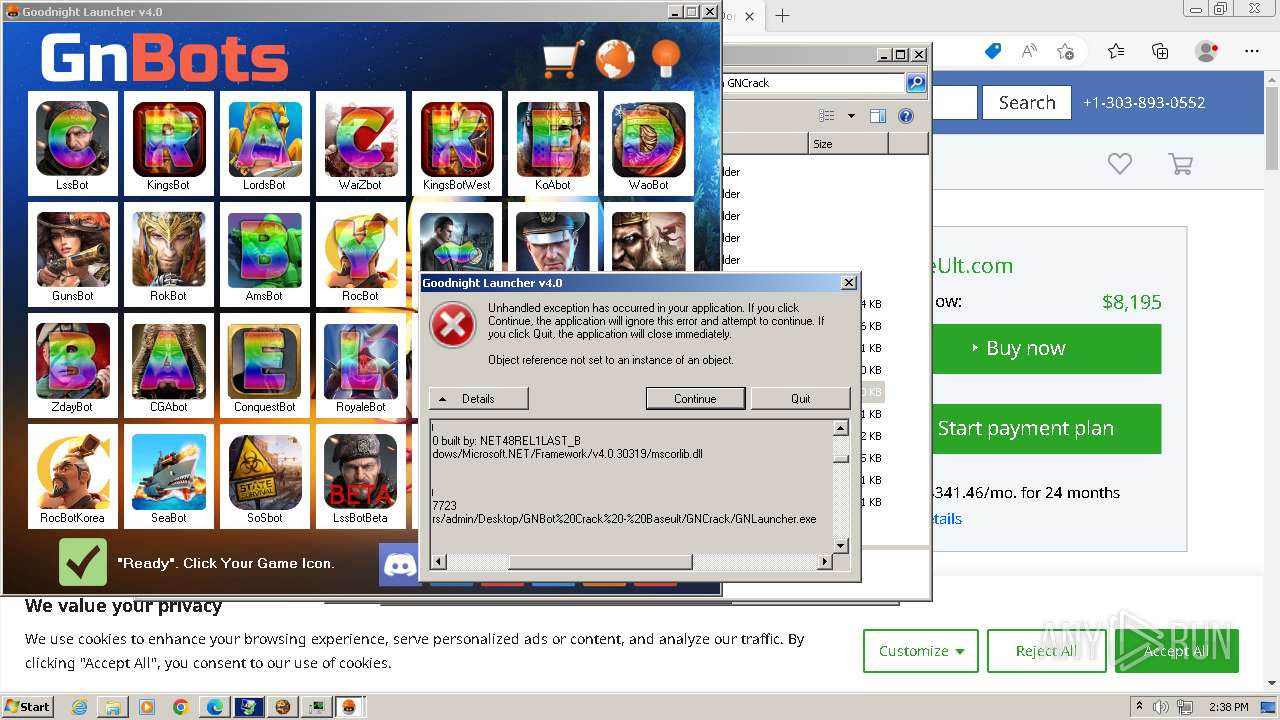Click the GNCrack search field in Explorer
1280x720 pixels.
coord(812,83)
